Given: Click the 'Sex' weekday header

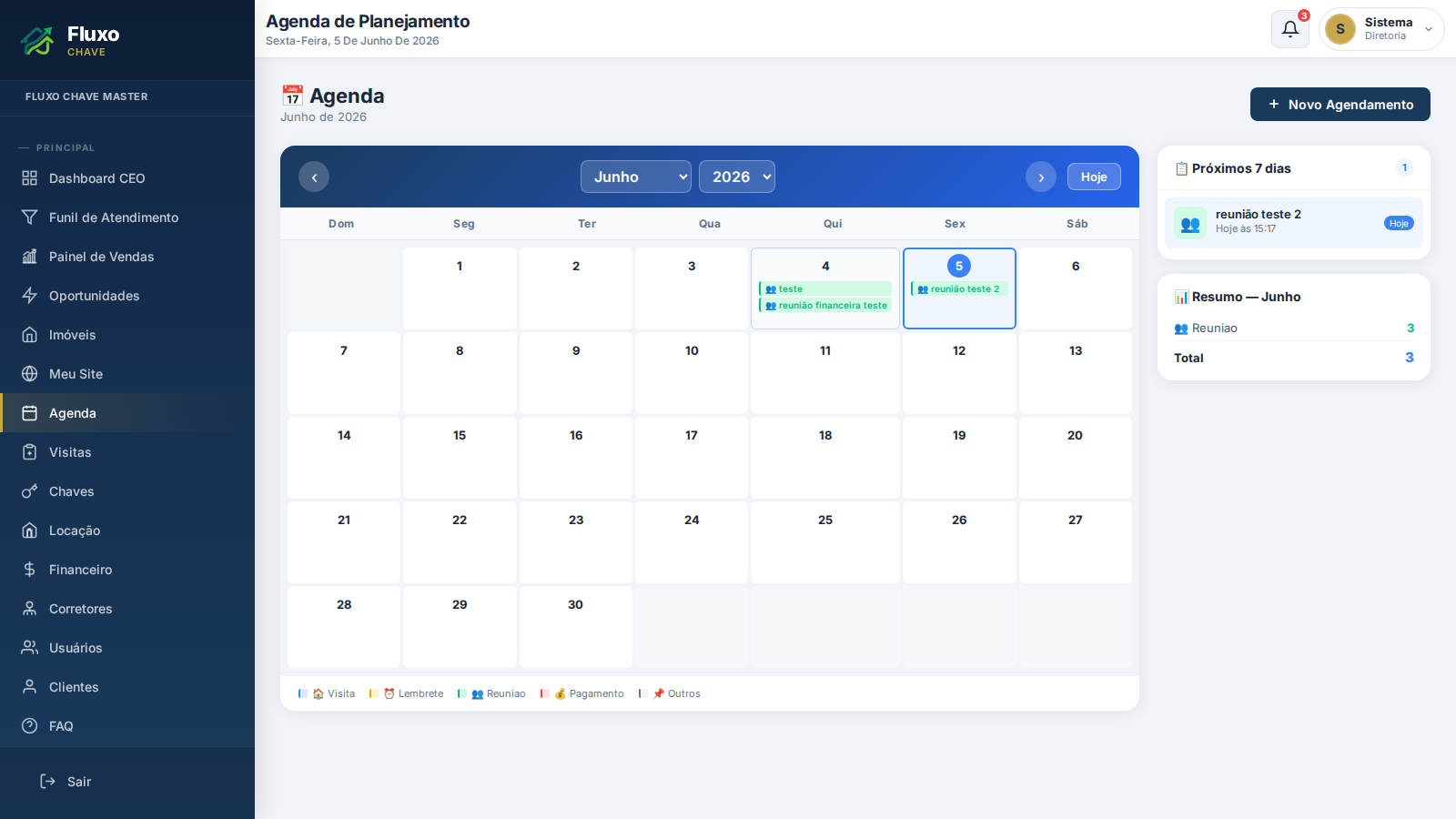Looking at the screenshot, I should click(x=955, y=224).
